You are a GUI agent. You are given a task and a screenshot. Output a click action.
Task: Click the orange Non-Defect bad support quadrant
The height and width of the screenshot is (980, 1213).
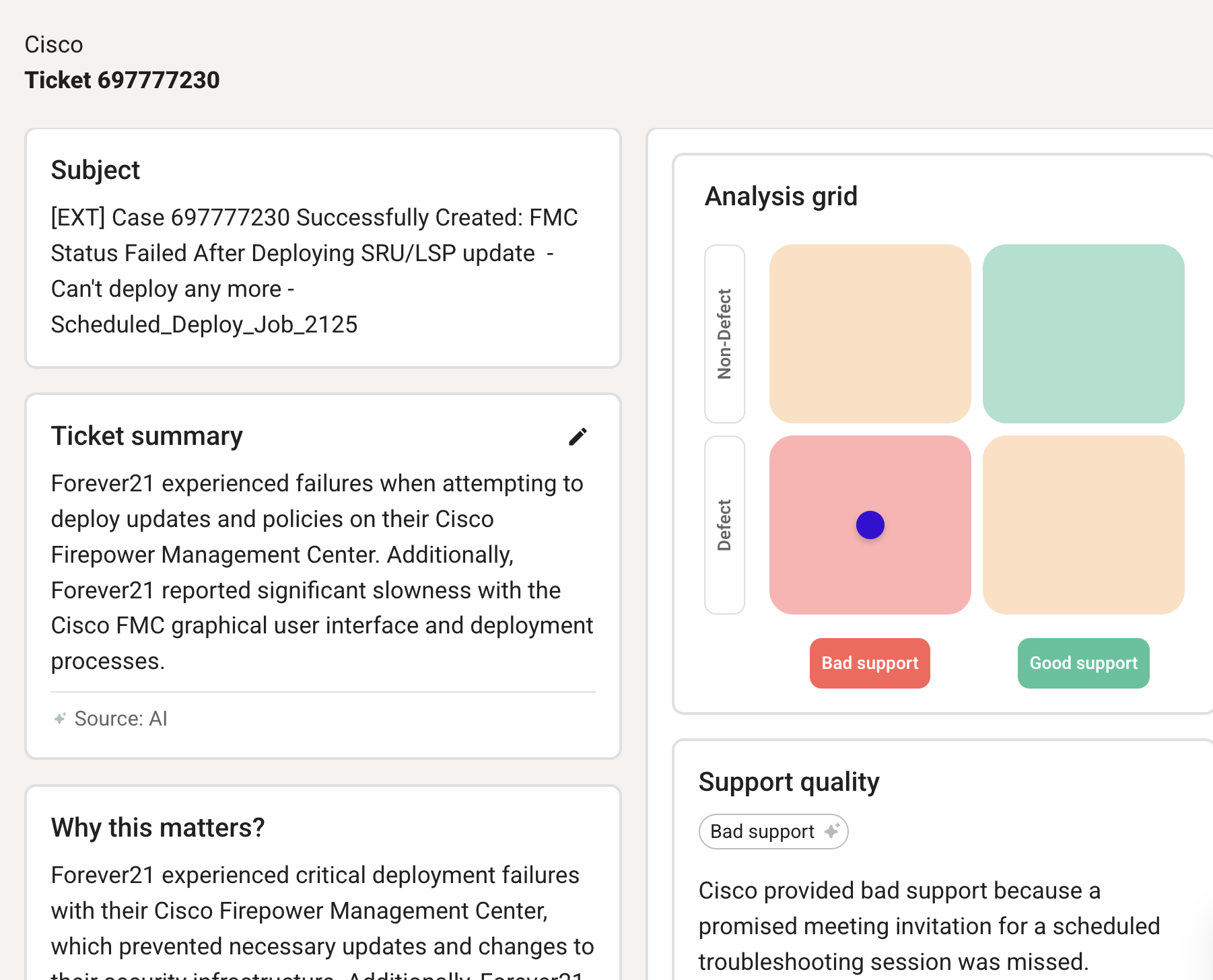[870, 334]
